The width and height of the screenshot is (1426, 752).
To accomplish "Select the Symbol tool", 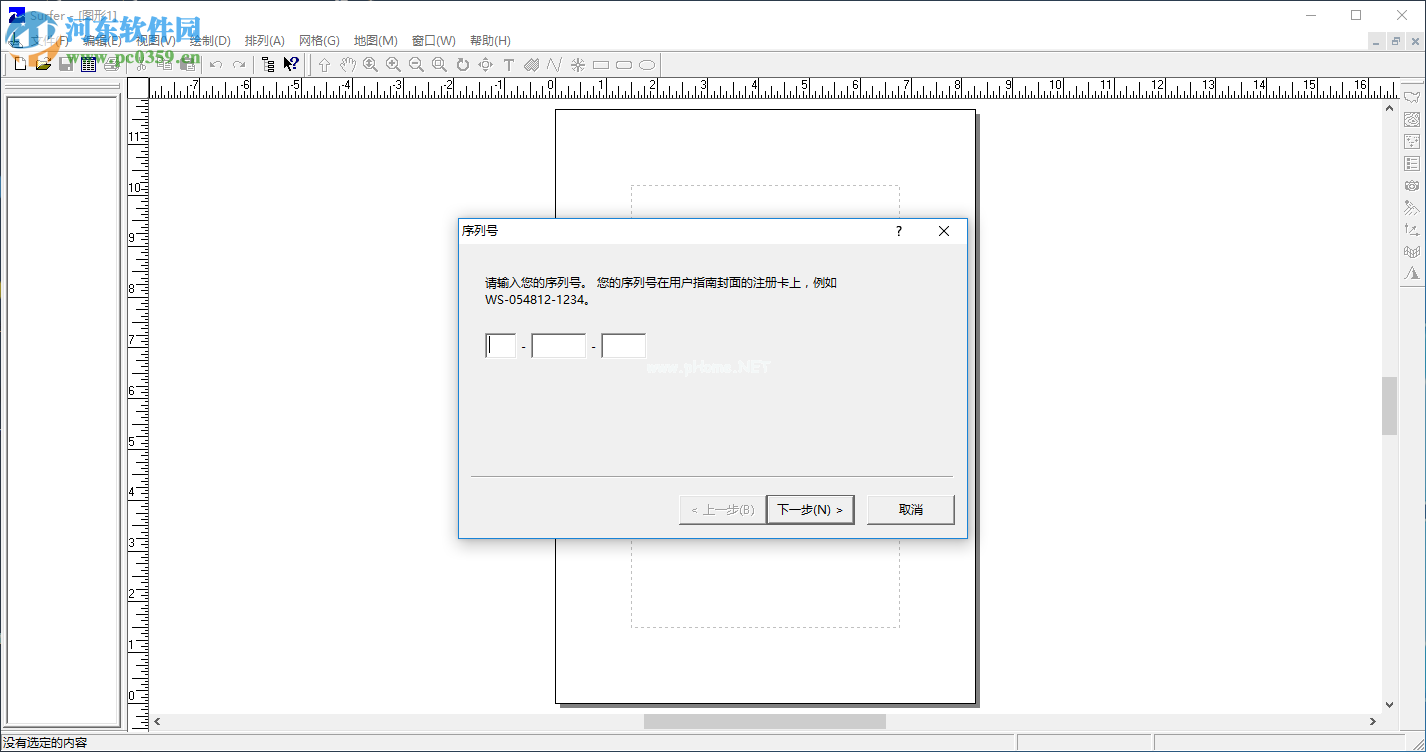I will (x=577, y=64).
